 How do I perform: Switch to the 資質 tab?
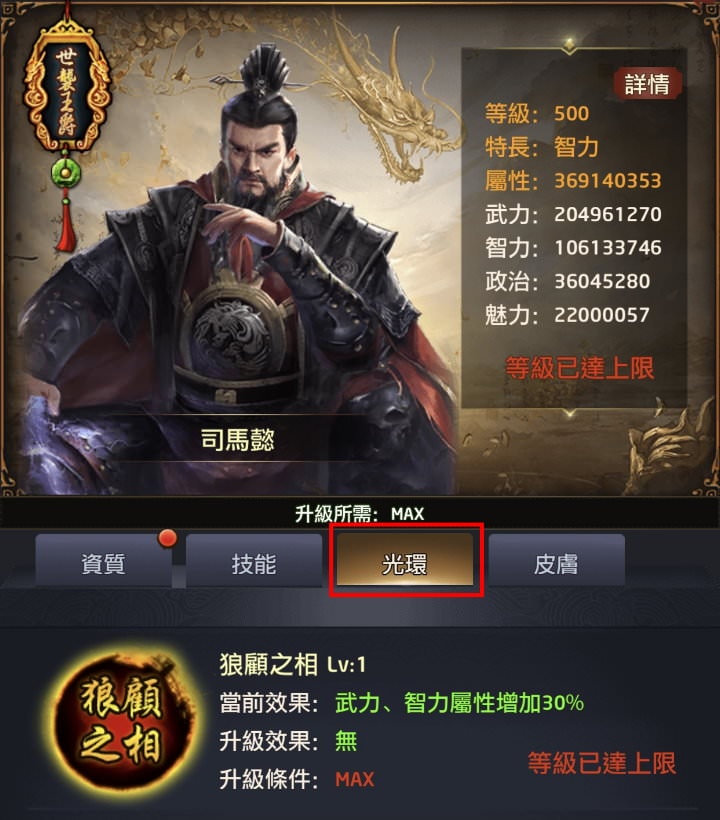pyautogui.click(x=103, y=564)
